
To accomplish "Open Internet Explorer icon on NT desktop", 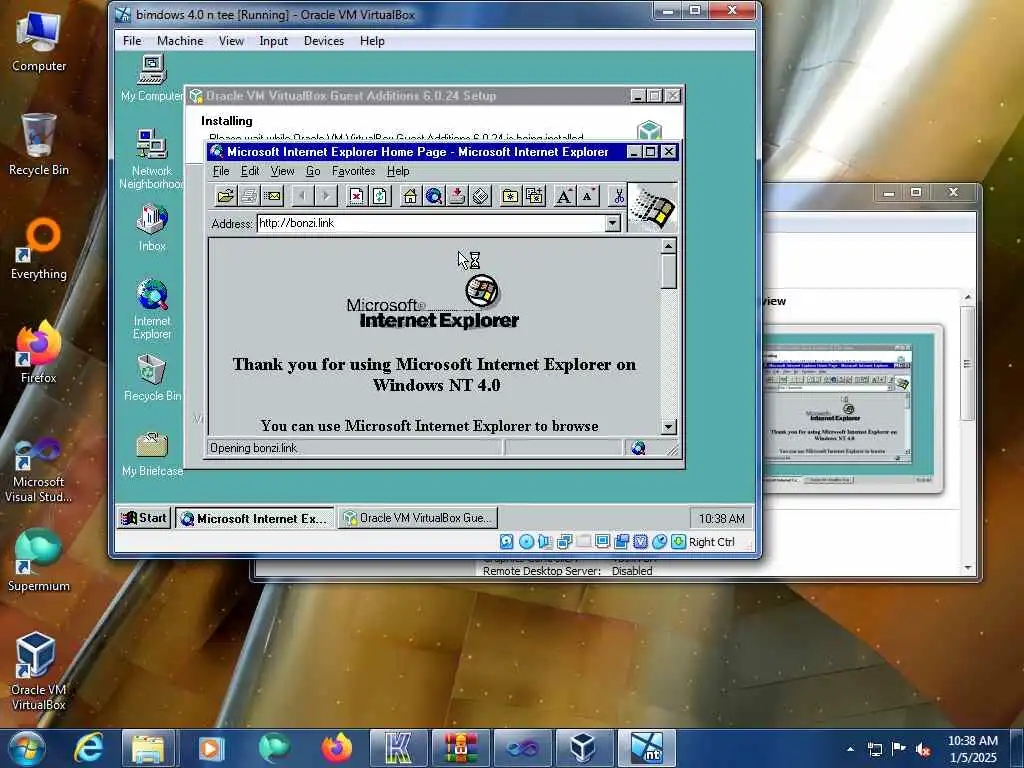I will (x=152, y=309).
